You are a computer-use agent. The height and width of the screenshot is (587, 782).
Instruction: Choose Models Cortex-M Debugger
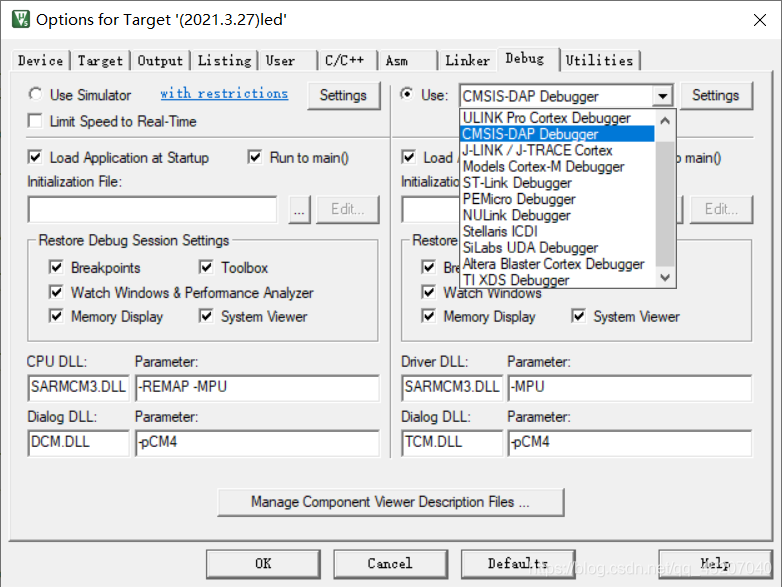tap(557, 167)
